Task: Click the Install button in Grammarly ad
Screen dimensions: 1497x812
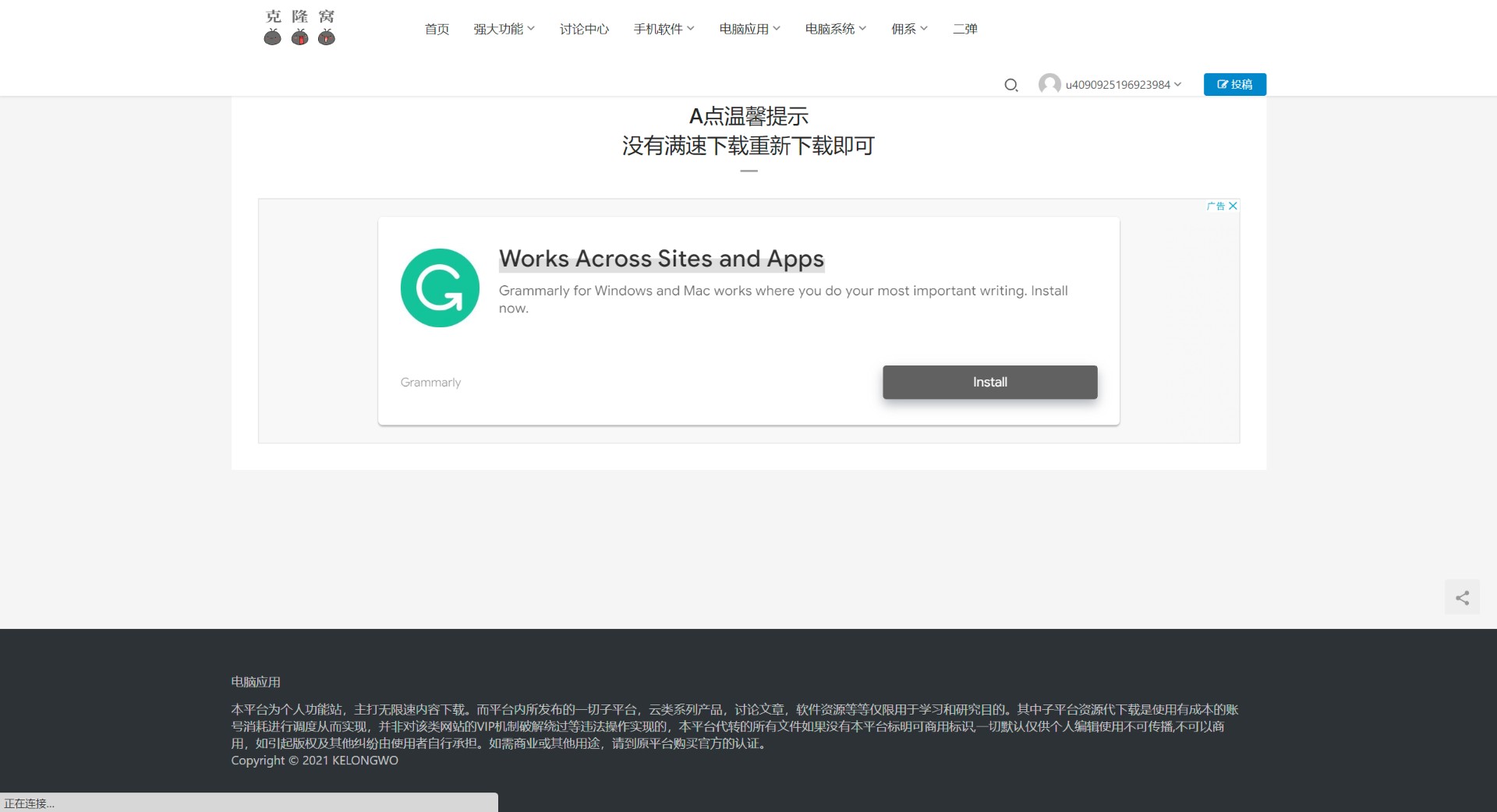Action: (989, 382)
